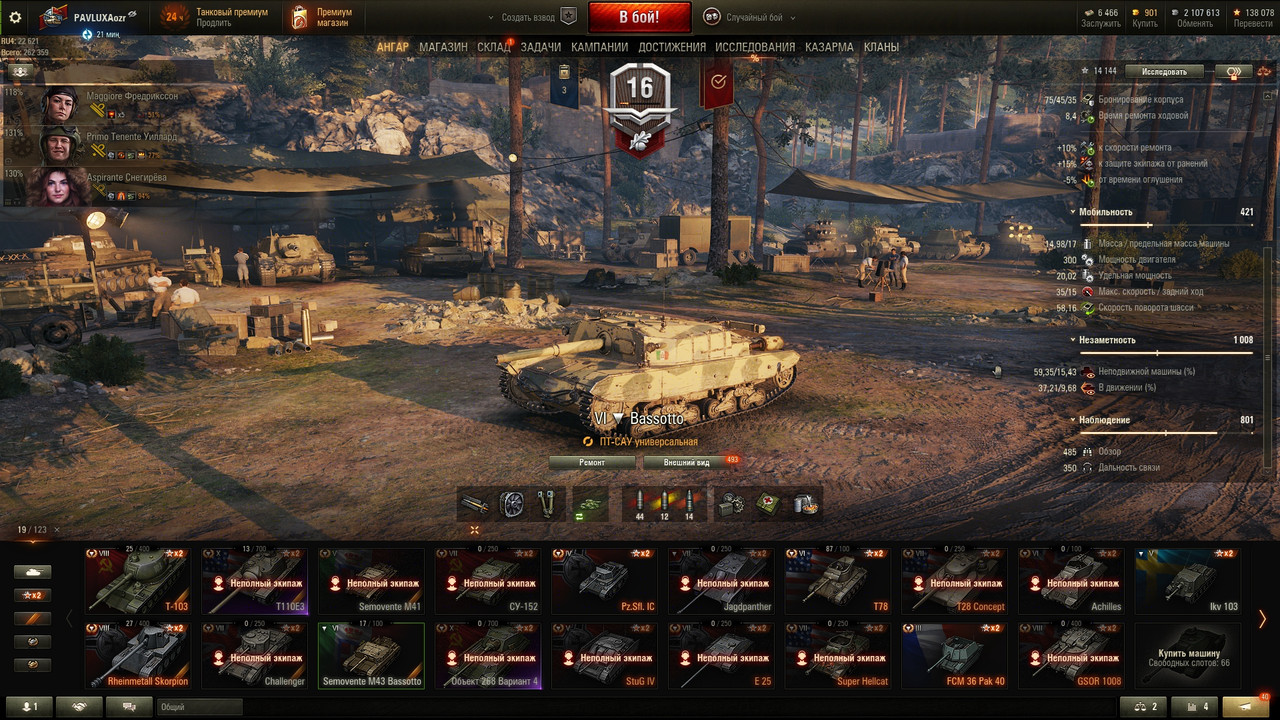Open the repair kit consumable slot
1280x720 pixels.
coord(733,505)
